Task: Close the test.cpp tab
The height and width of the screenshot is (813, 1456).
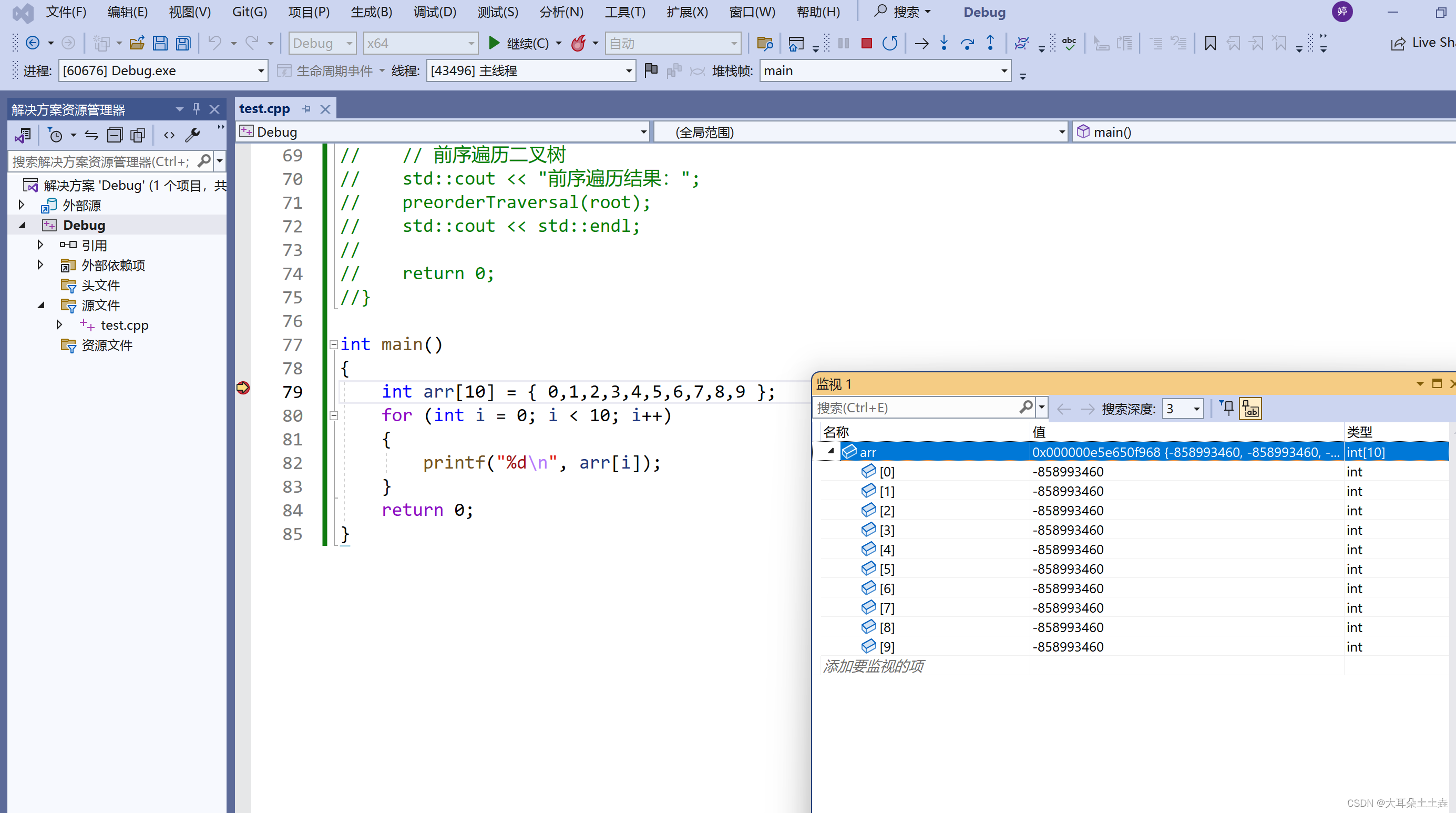Action: pos(325,108)
